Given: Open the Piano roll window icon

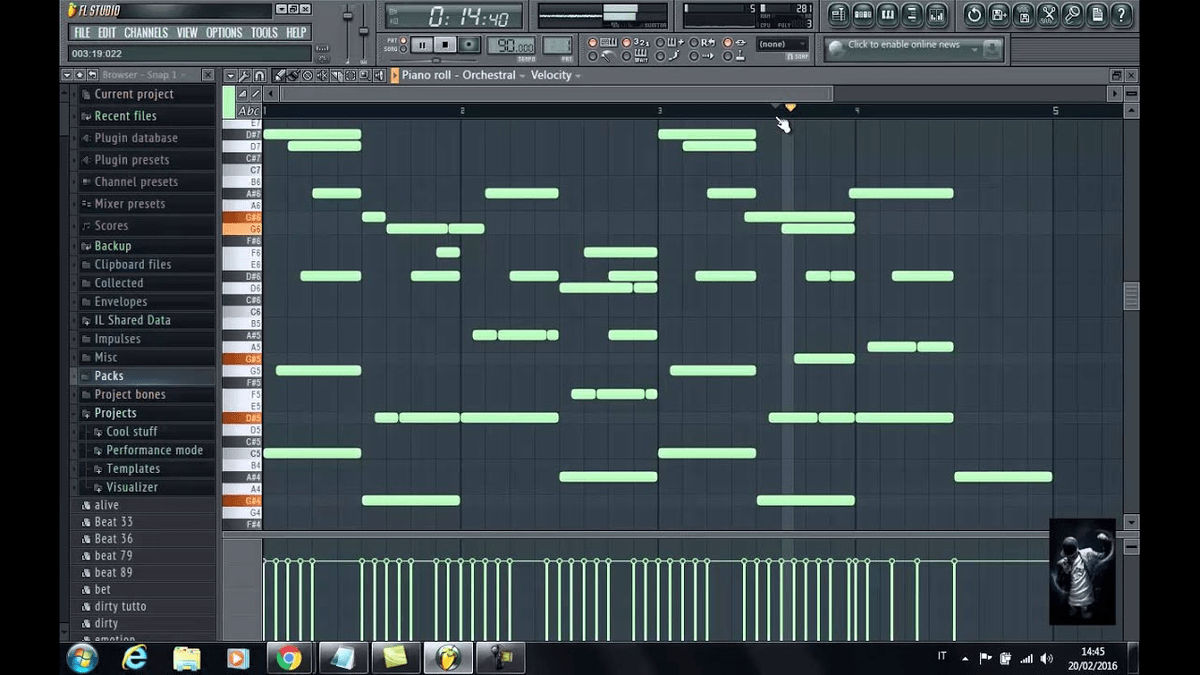Looking at the screenshot, I should (x=887, y=14).
